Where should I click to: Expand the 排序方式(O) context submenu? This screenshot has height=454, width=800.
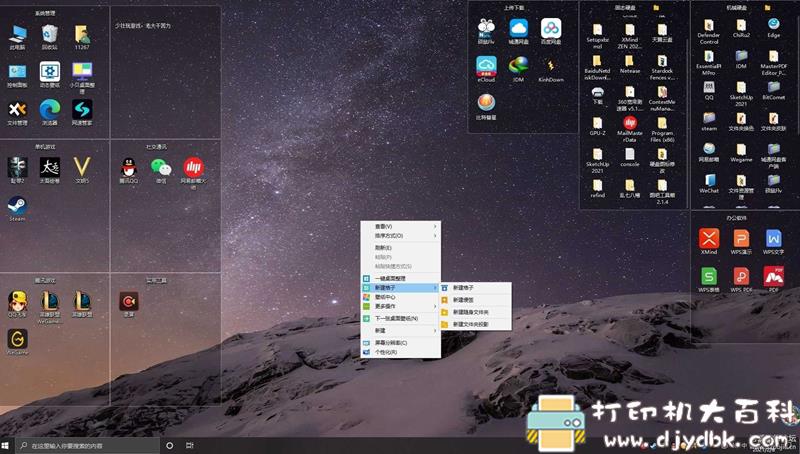(x=401, y=236)
